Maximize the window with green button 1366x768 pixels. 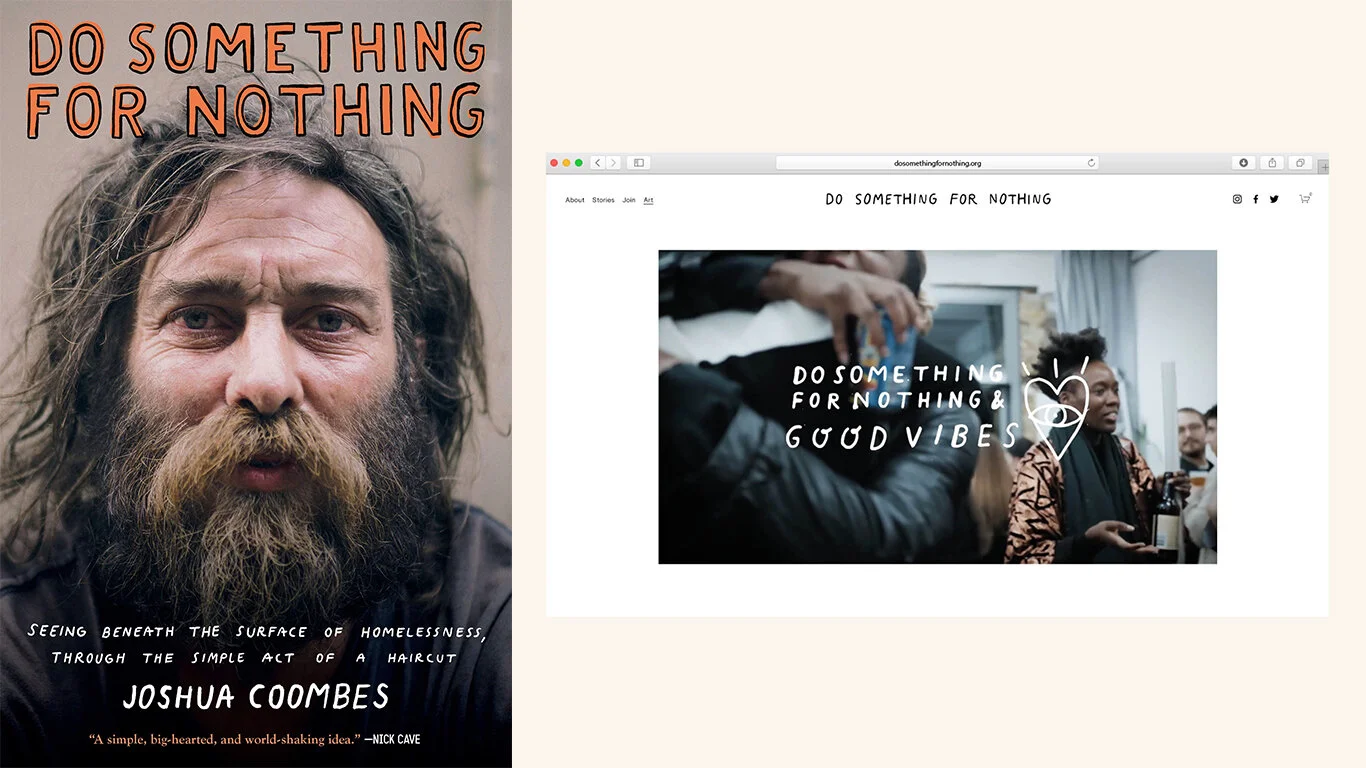[578, 163]
